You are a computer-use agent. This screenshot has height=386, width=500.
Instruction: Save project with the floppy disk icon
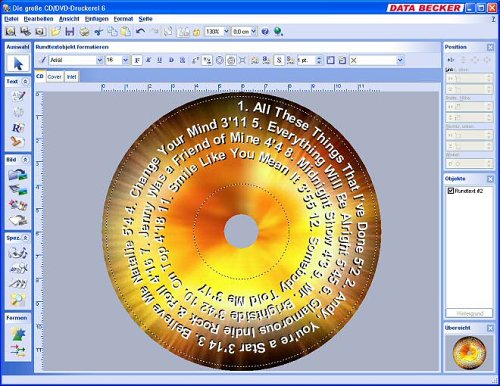point(70,32)
